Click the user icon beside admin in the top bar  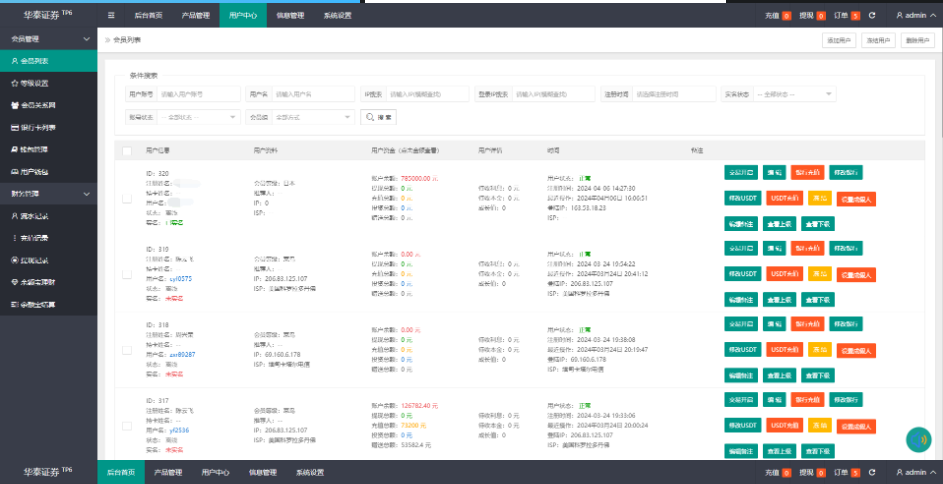pyautogui.click(x=900, y=16)
